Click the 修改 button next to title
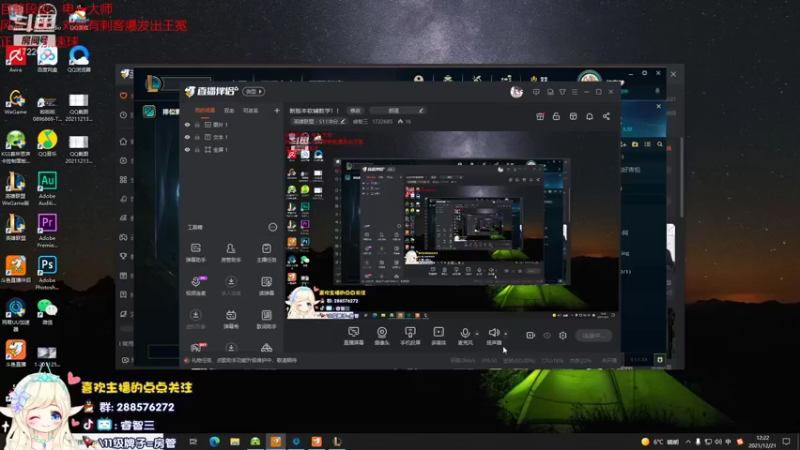The width and height of the screenshot is (800, 450). pos(355,110)
